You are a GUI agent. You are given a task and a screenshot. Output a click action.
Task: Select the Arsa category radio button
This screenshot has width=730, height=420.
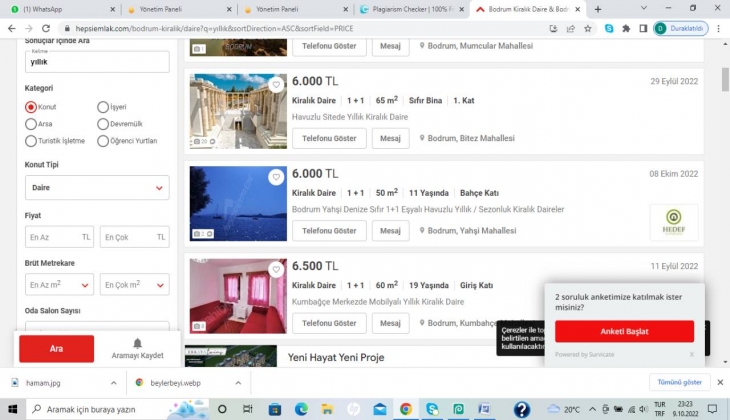tap(31, 124)
